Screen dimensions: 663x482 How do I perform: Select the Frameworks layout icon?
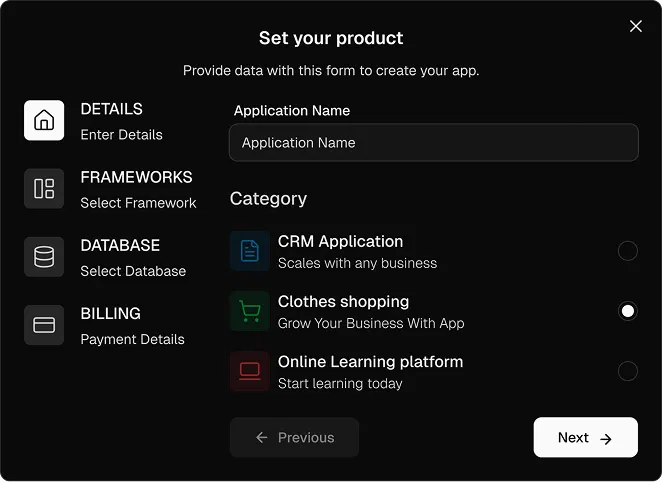click(44, 189)
